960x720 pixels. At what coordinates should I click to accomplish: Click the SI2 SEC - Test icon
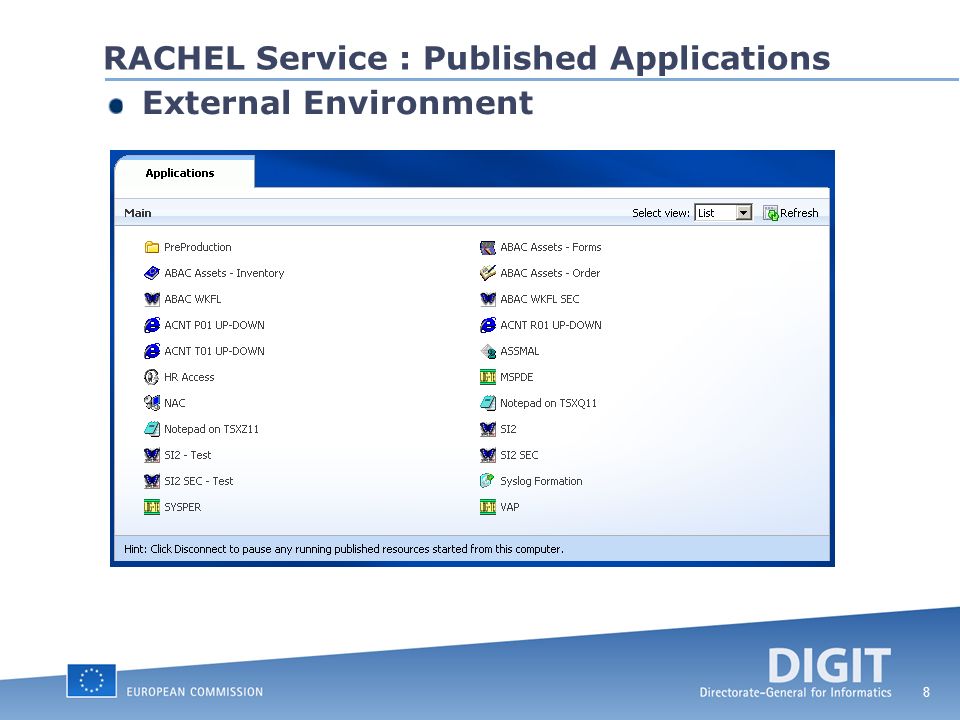click(x=152, y=481)
